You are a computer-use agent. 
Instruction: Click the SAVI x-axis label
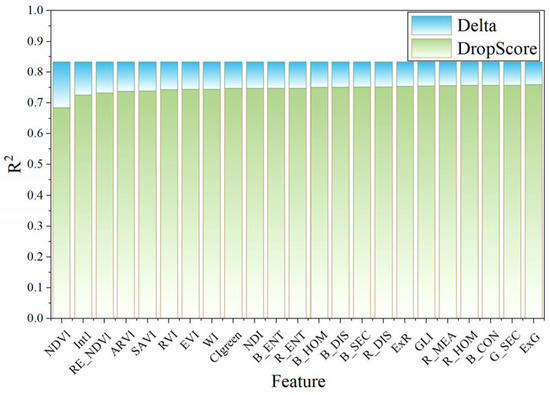(144, 343)
